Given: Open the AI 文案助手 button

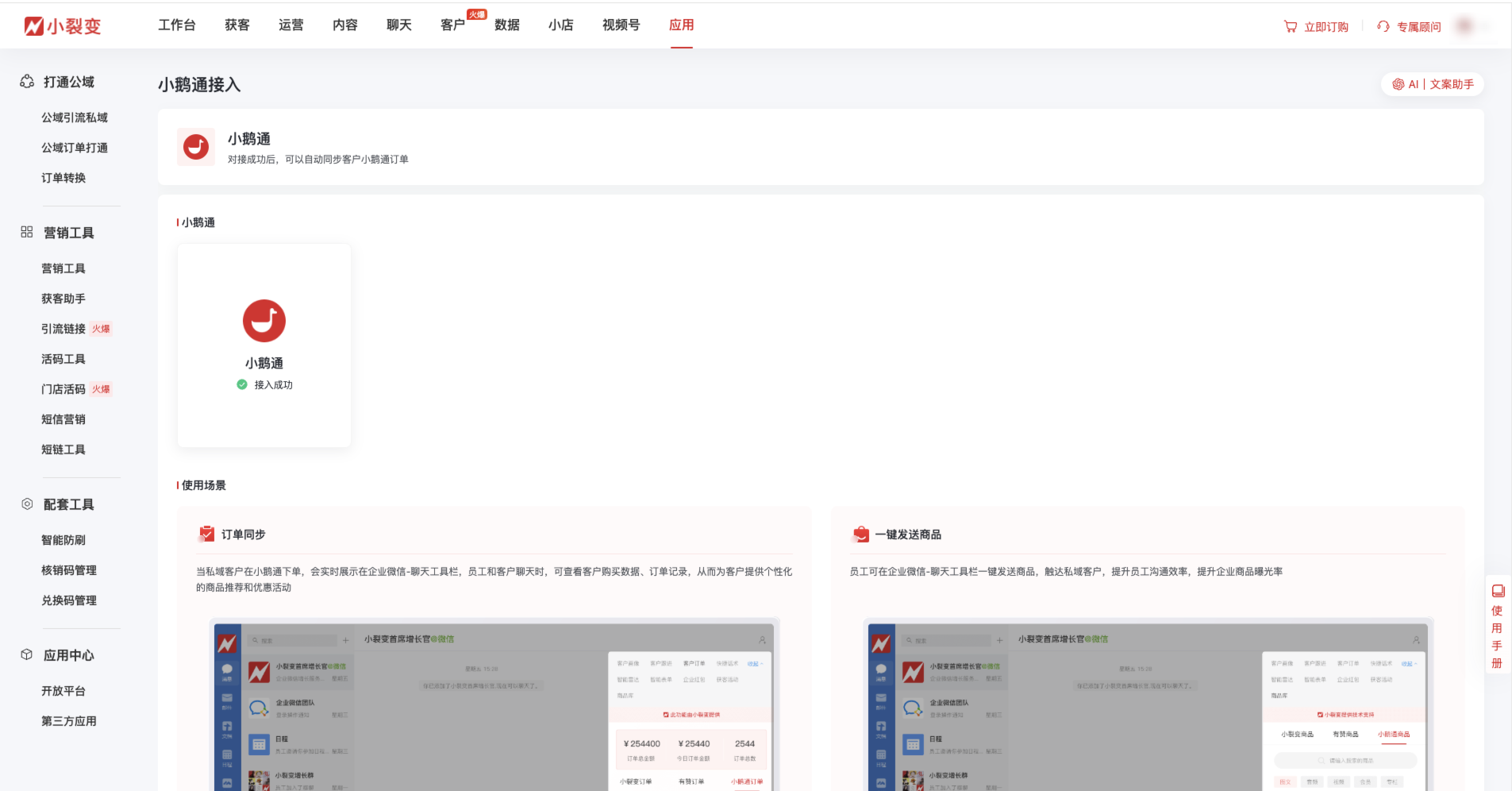Looking at the screenshot, I should coord(1433,84).
